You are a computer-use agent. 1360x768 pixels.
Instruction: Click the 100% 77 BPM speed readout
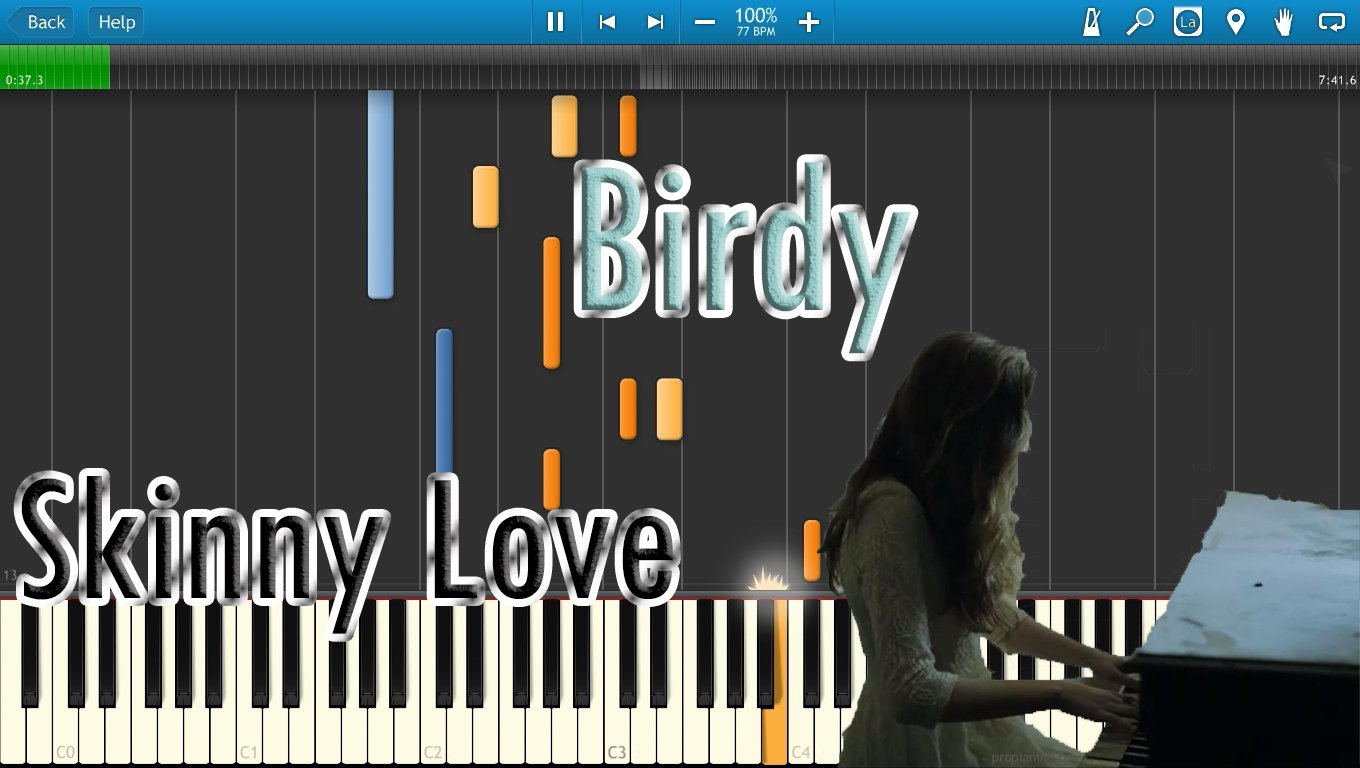tap(756, 22)
